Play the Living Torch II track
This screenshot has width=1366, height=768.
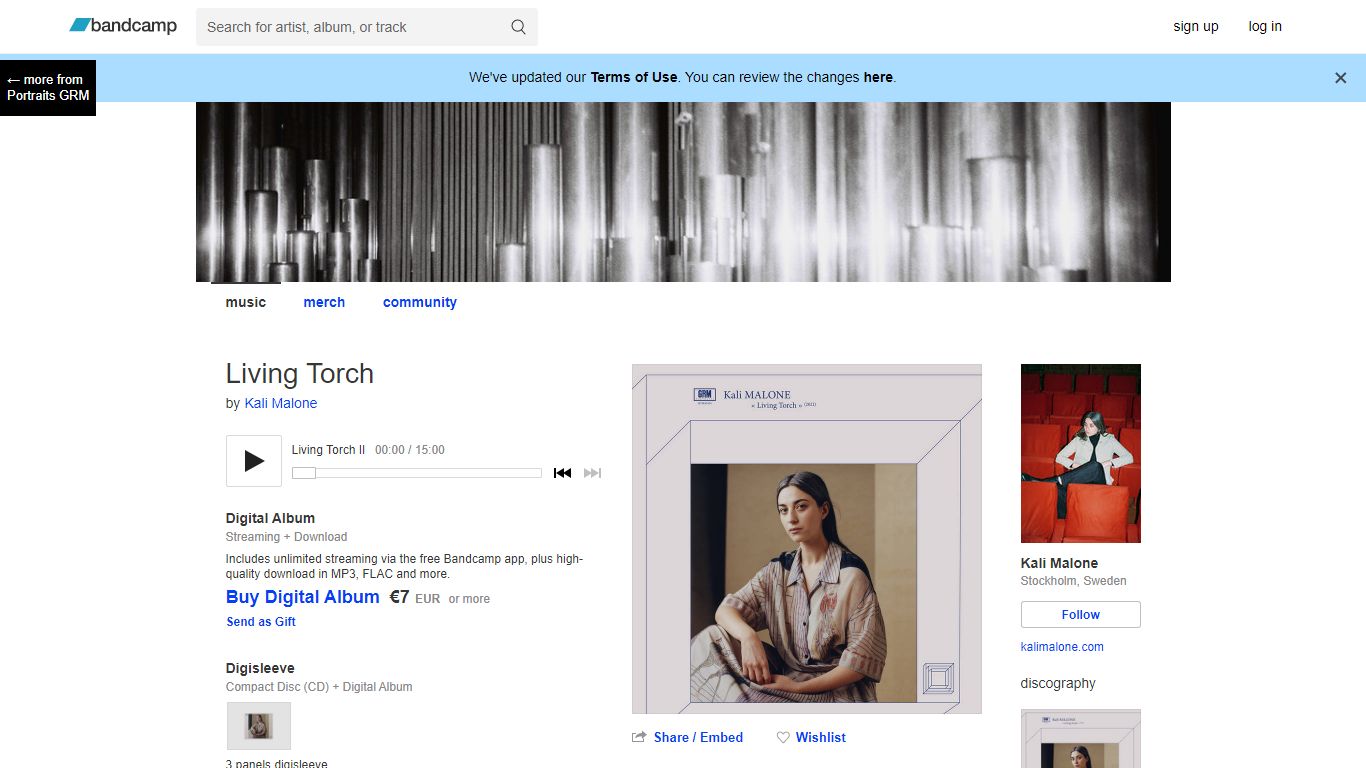tap(254, 461)
